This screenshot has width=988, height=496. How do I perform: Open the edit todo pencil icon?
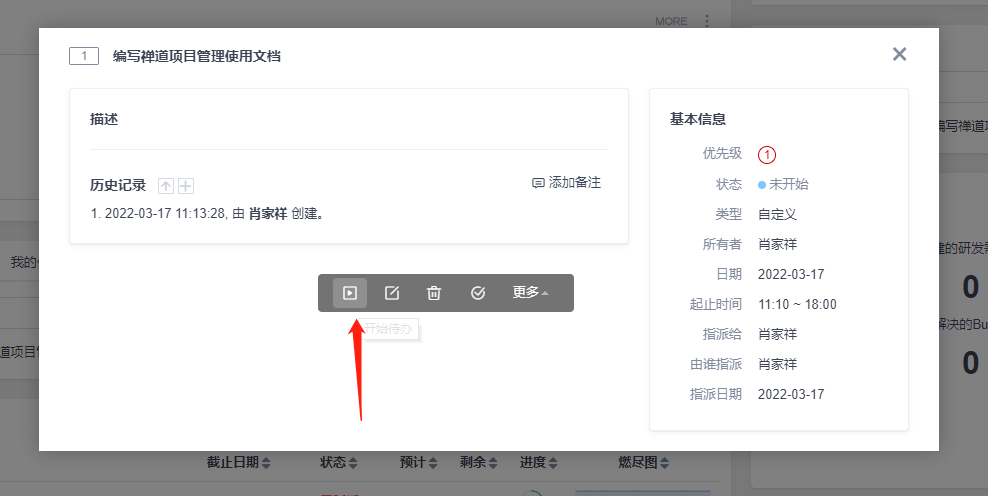[392, 293]
